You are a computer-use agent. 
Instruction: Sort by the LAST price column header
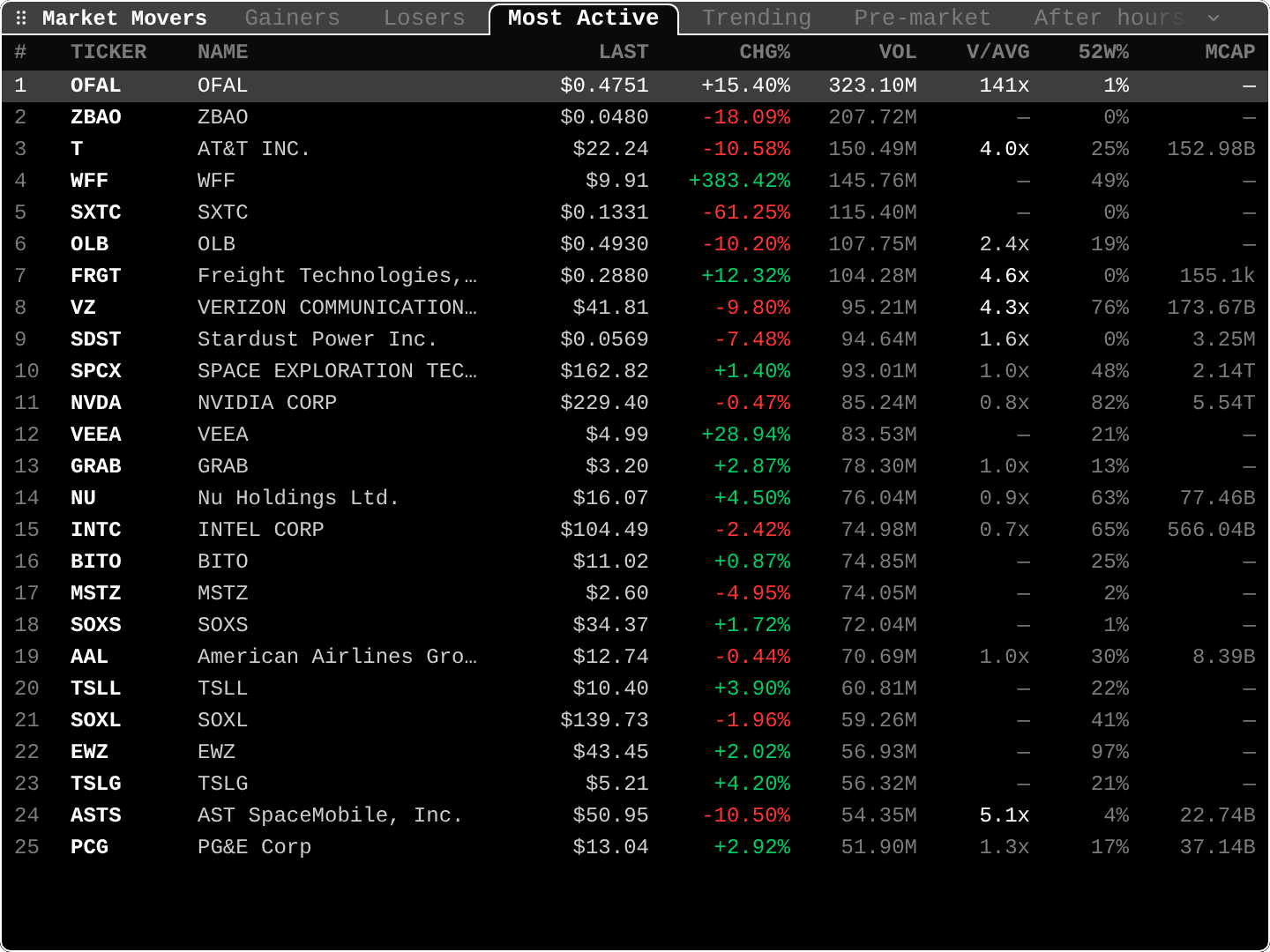coord(624,52)
